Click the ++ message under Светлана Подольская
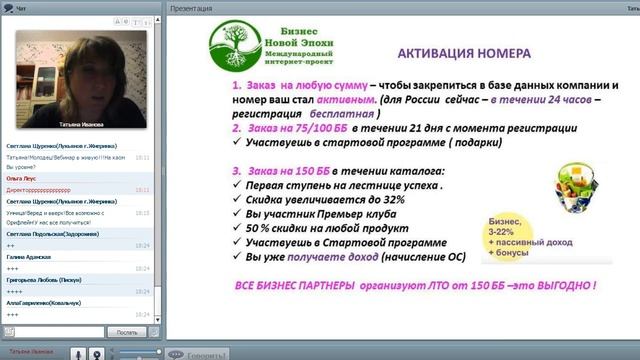 tap(11, 246)
